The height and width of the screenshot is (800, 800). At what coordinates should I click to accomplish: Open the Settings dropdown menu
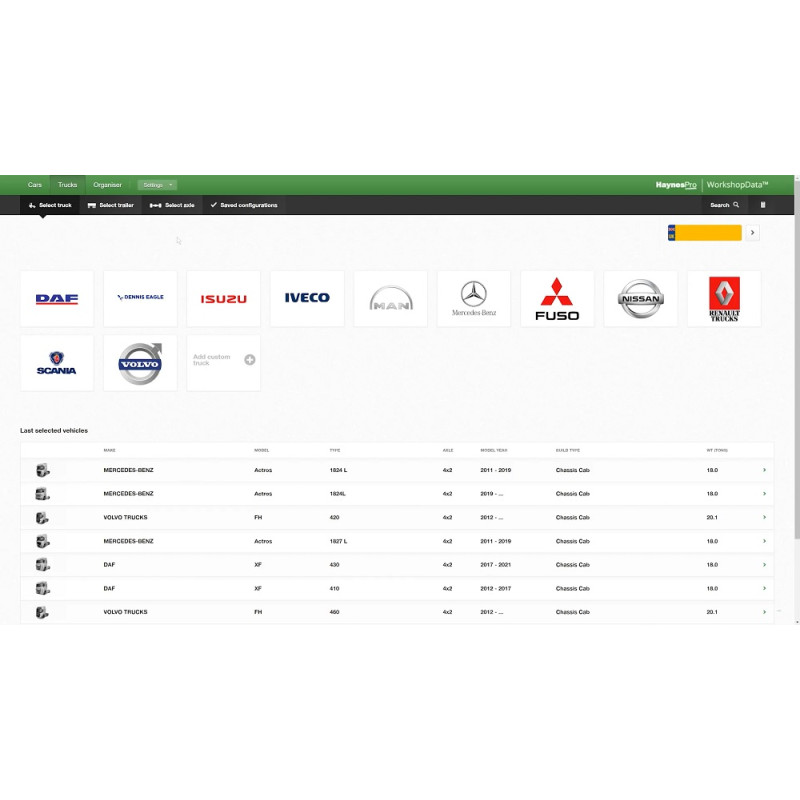pos(157,184)
